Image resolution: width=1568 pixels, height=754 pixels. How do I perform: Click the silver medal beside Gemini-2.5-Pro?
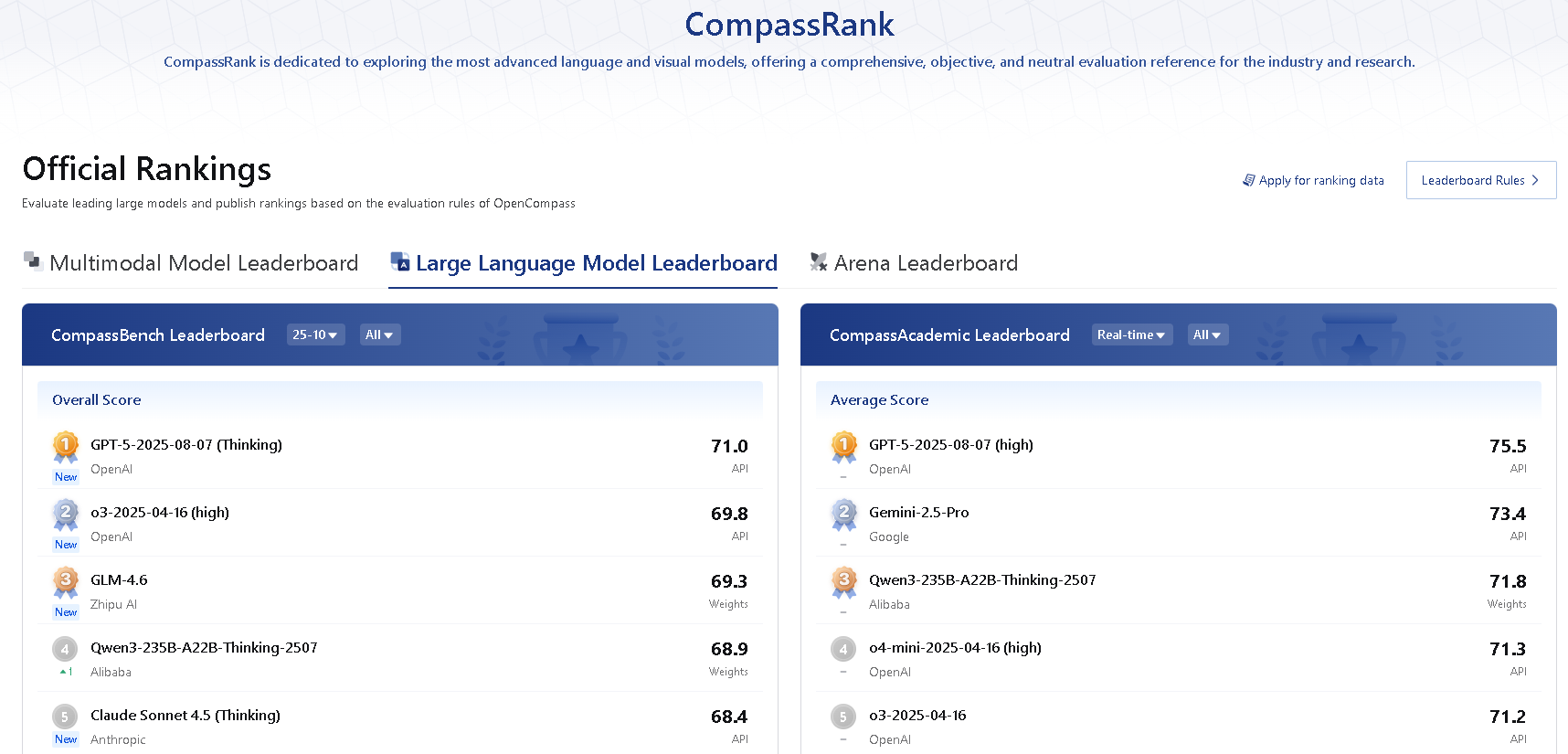(844, 515)
